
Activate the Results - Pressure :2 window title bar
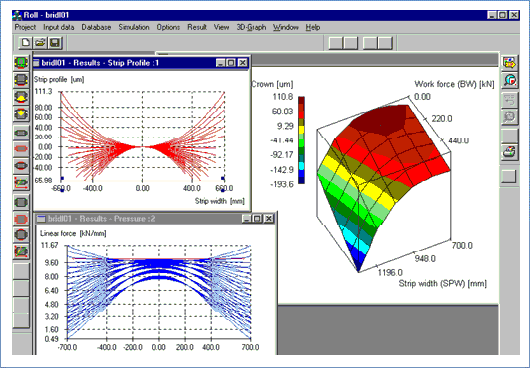click(140, 219)
